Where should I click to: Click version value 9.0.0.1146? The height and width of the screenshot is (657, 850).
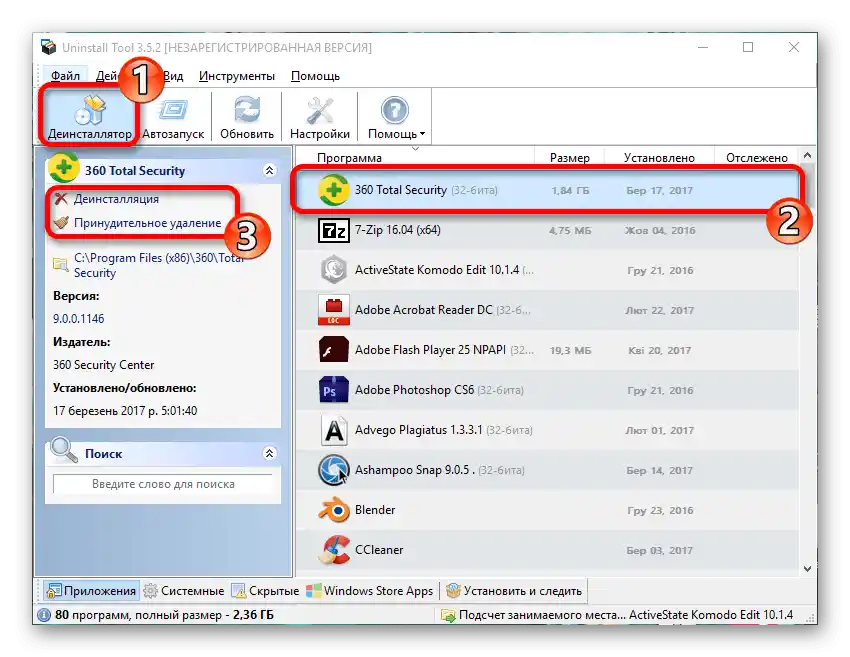(79, 319)
